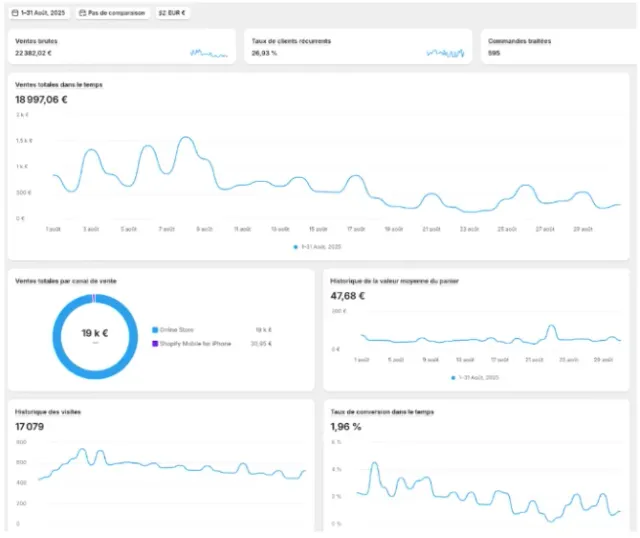Open the EUR € currency selector
Image resolution: width=640 pixels, height=538 pixels.
172,13
